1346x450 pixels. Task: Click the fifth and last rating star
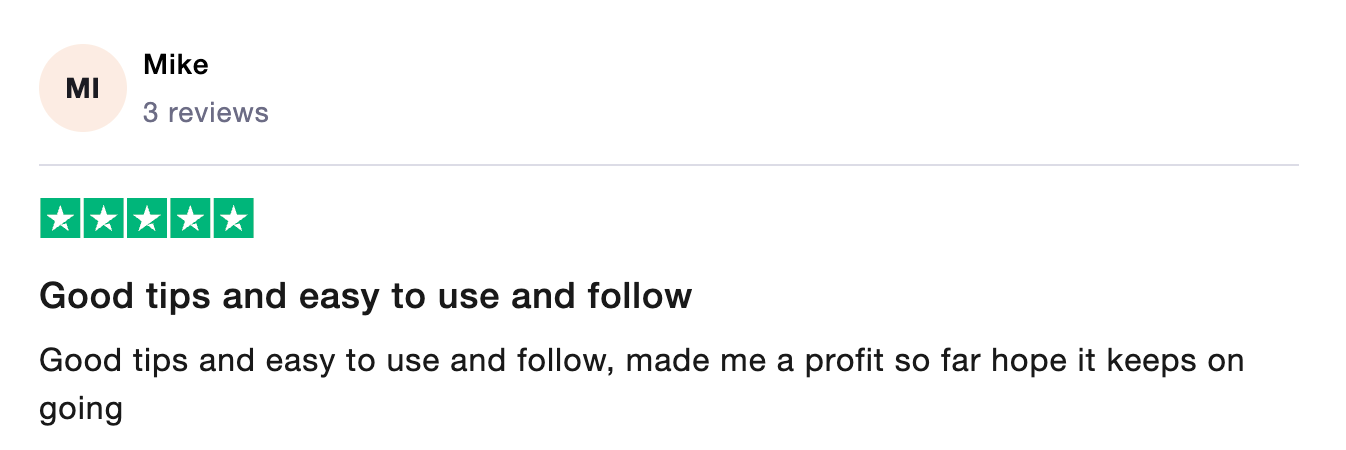click(233, 219)
